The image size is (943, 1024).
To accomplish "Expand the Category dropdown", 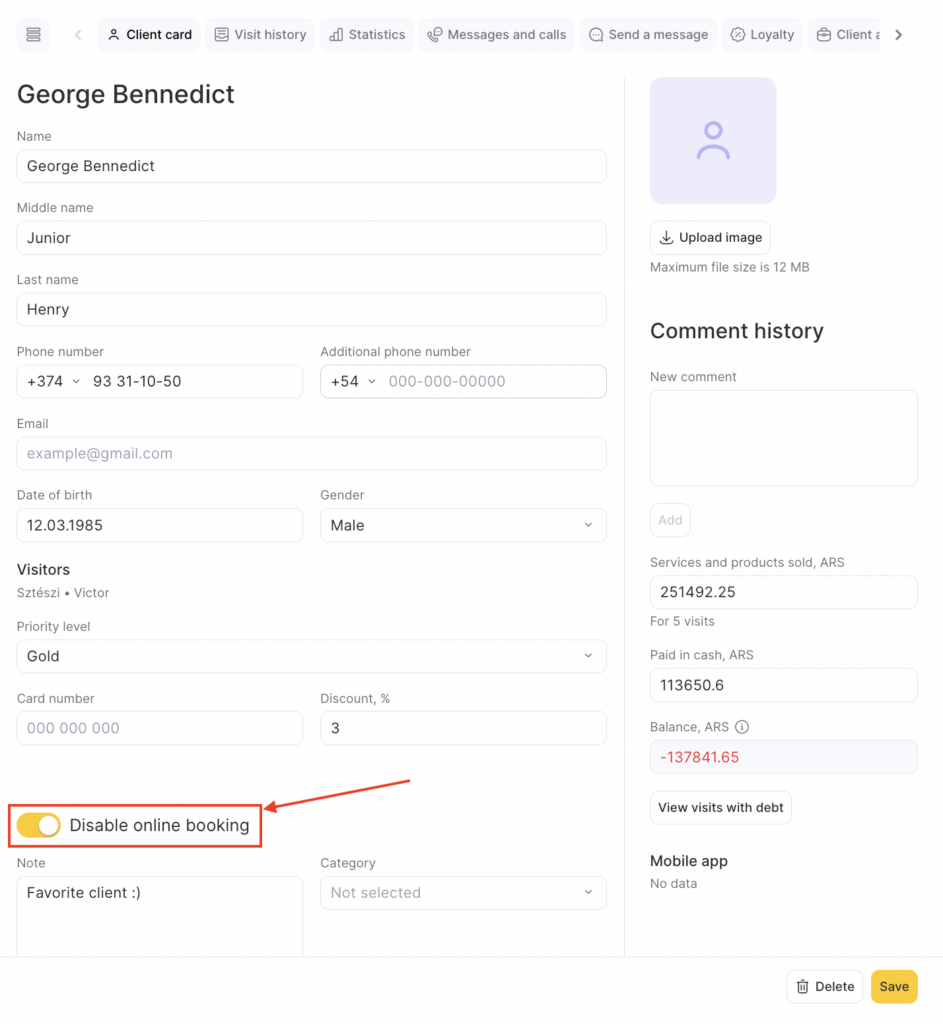I will tap(463, 893).
